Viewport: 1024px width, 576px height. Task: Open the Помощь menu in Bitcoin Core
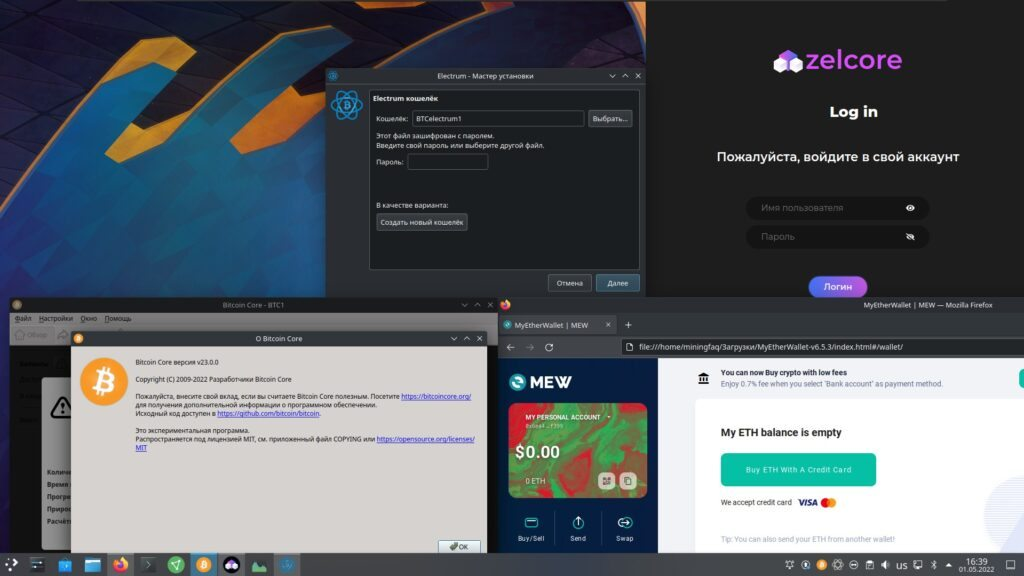tap(118, 319)
